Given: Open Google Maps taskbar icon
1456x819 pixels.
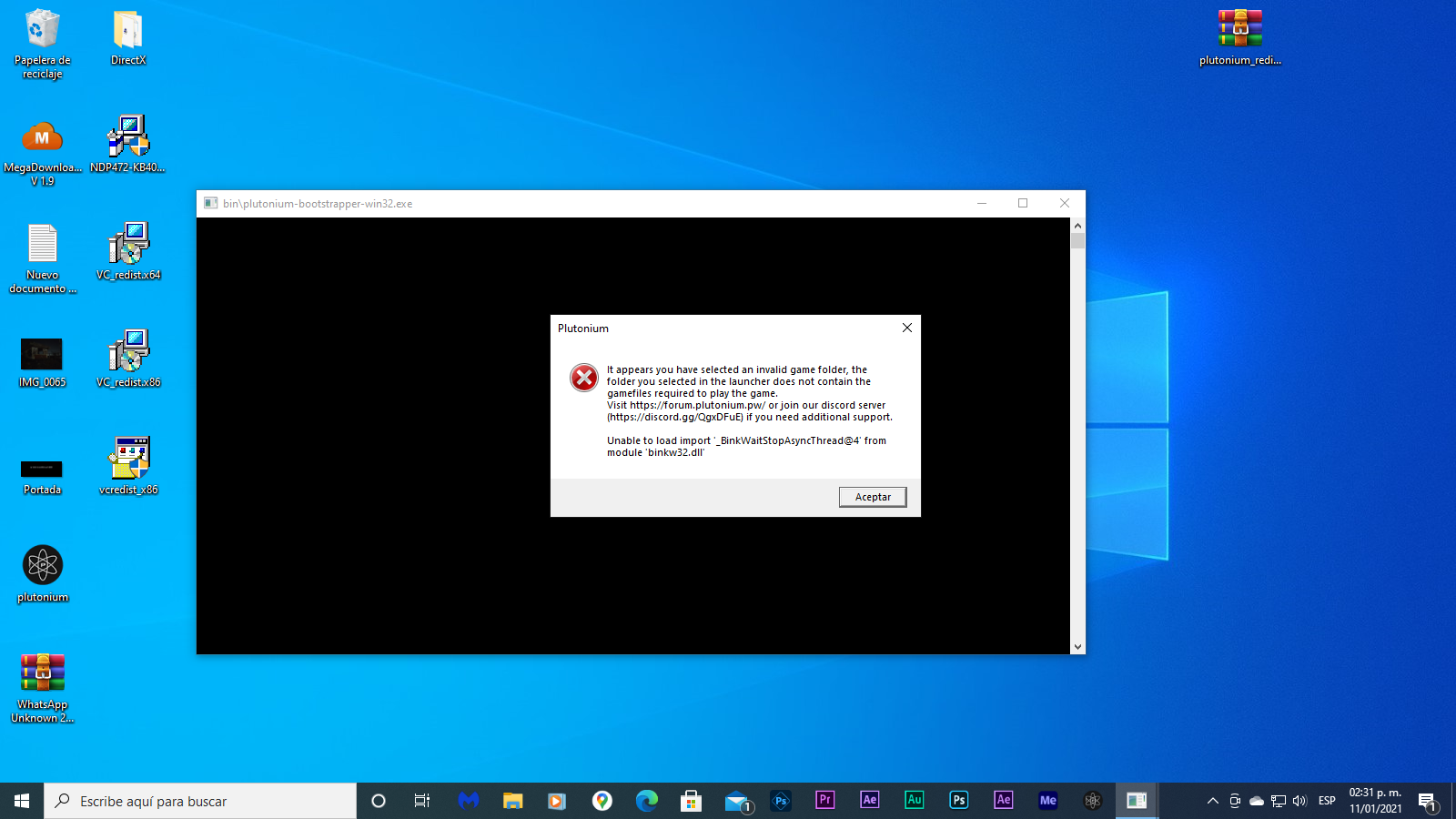Looking at the screenshot, I should pyautogui.click(x=602, y=801).
